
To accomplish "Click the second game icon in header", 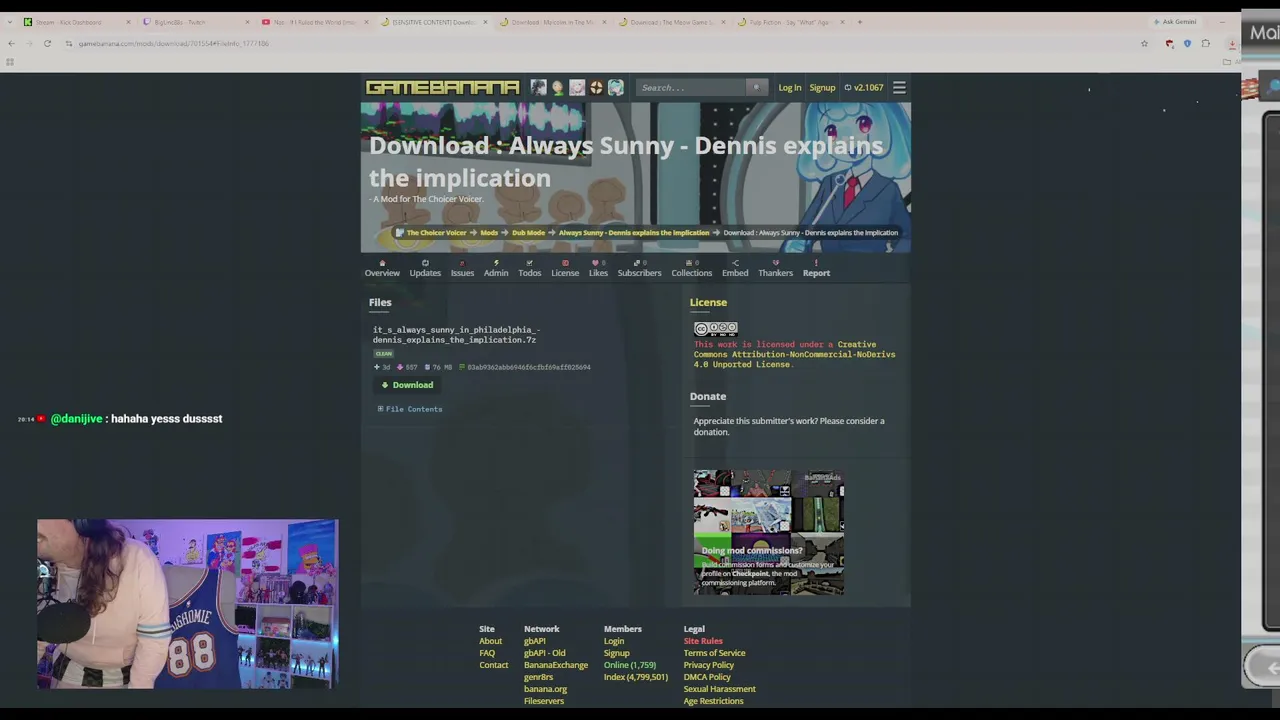I will (x=558, y=88).
